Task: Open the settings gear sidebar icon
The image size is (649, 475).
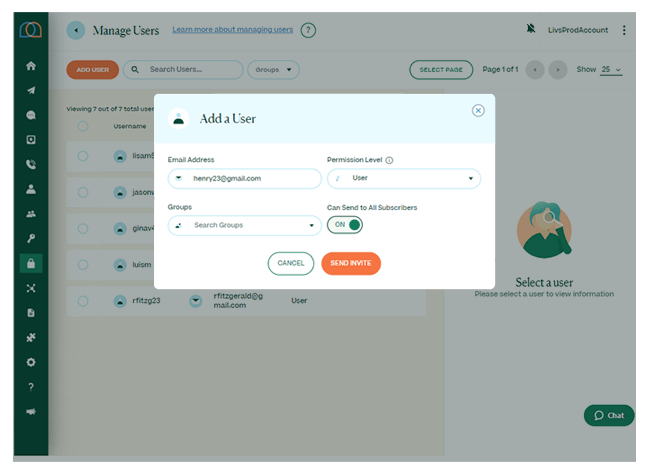Action: point(31,362)
